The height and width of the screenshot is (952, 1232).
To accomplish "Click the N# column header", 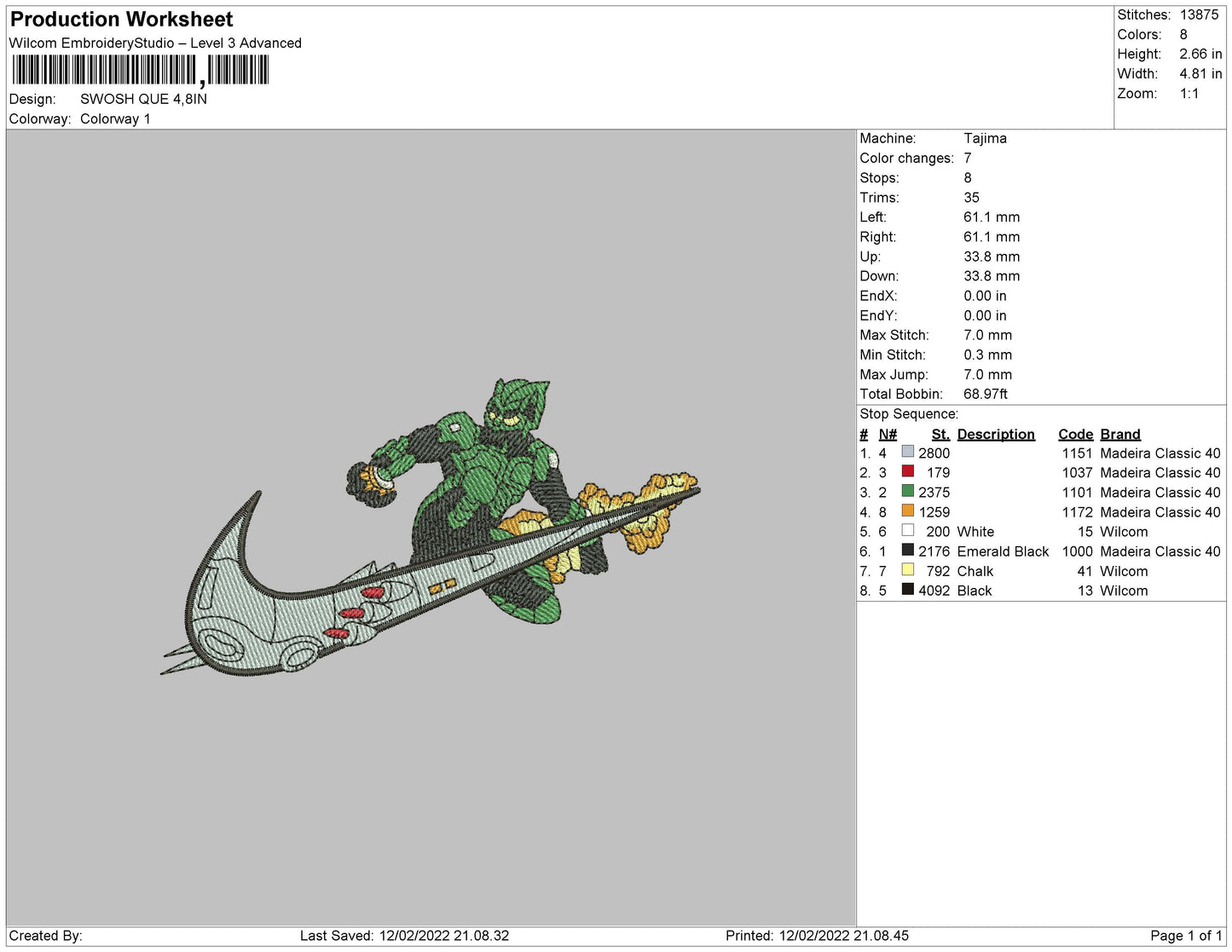I will point(888,434).
